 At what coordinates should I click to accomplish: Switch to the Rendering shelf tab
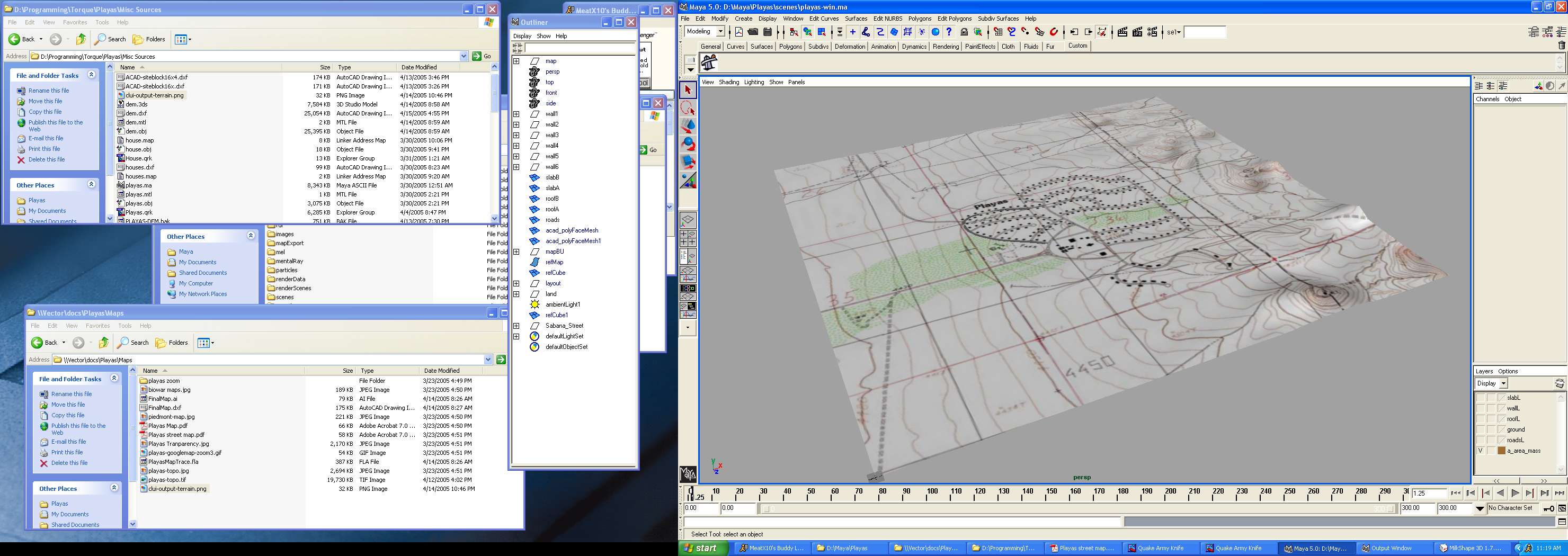click(x=946, y=47)
